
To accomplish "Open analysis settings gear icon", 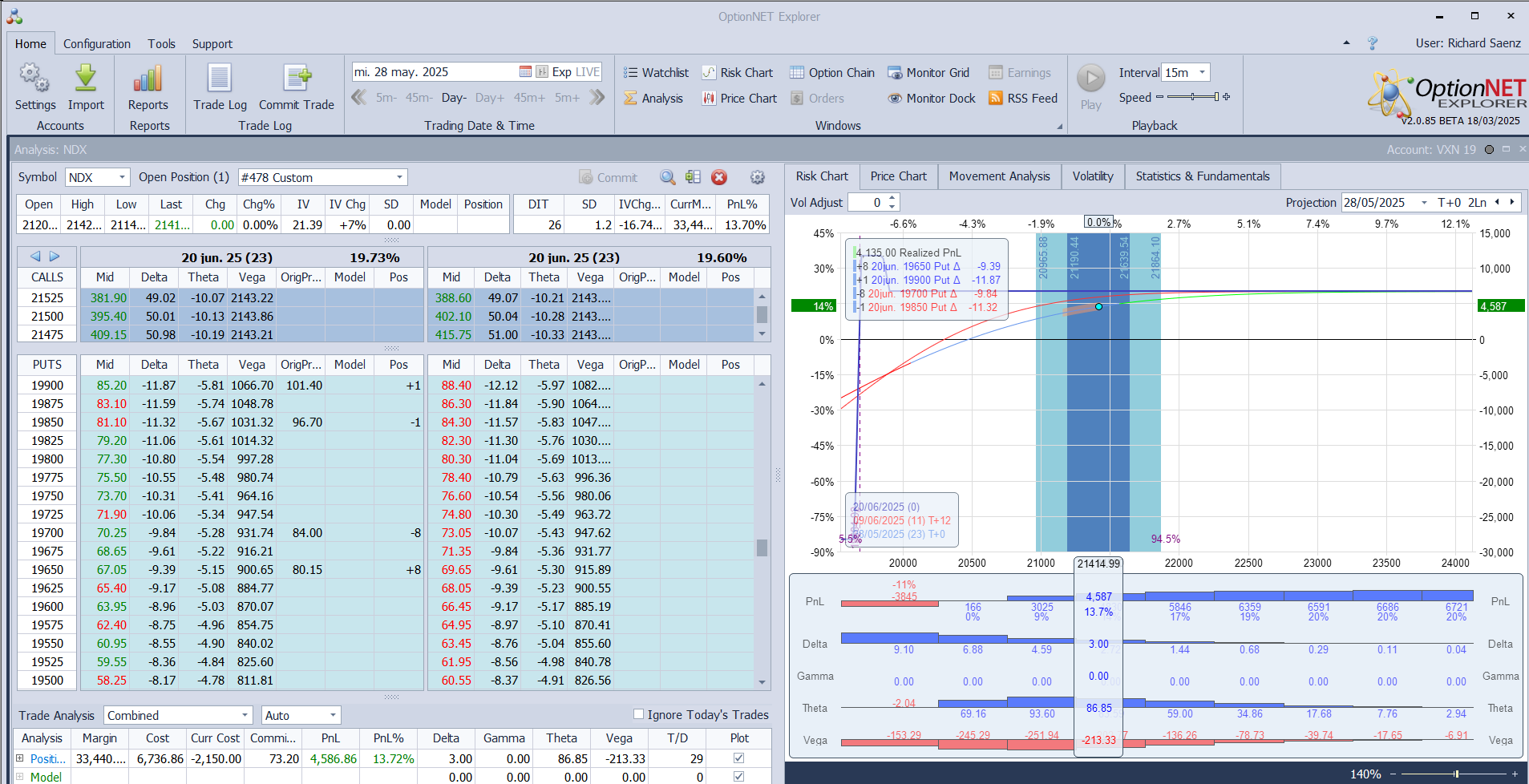I will click(x=757, y=177).
